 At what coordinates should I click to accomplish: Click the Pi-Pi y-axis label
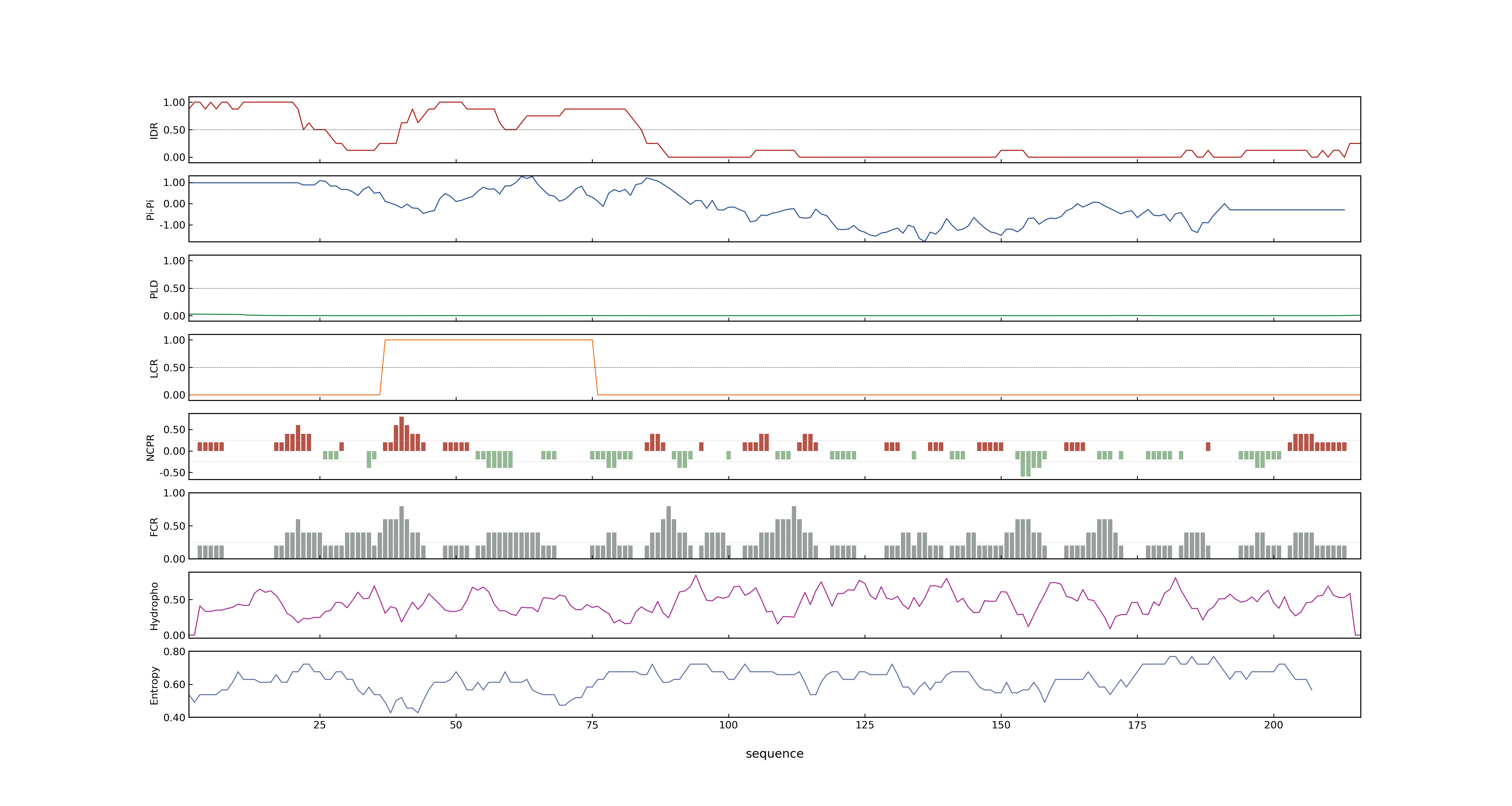[150, 209]
